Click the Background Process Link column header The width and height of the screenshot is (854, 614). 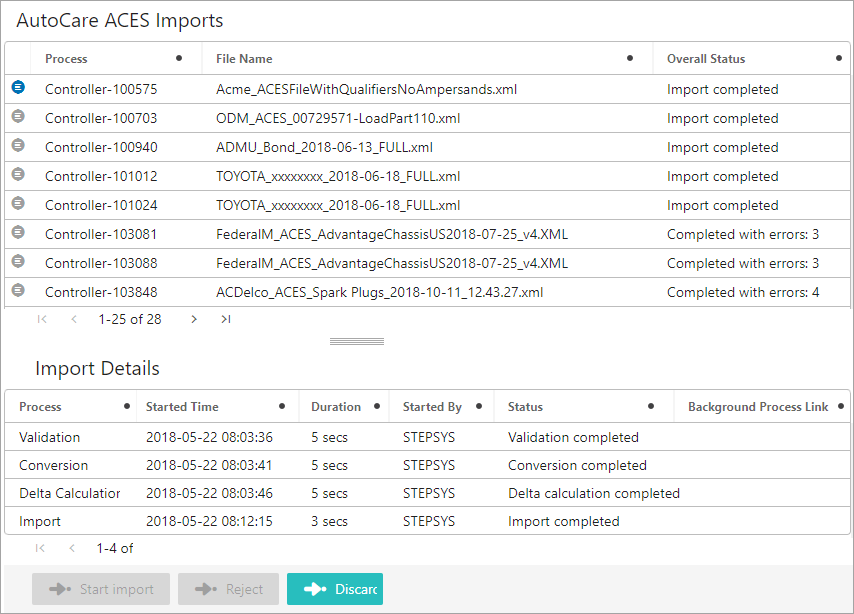758,407
